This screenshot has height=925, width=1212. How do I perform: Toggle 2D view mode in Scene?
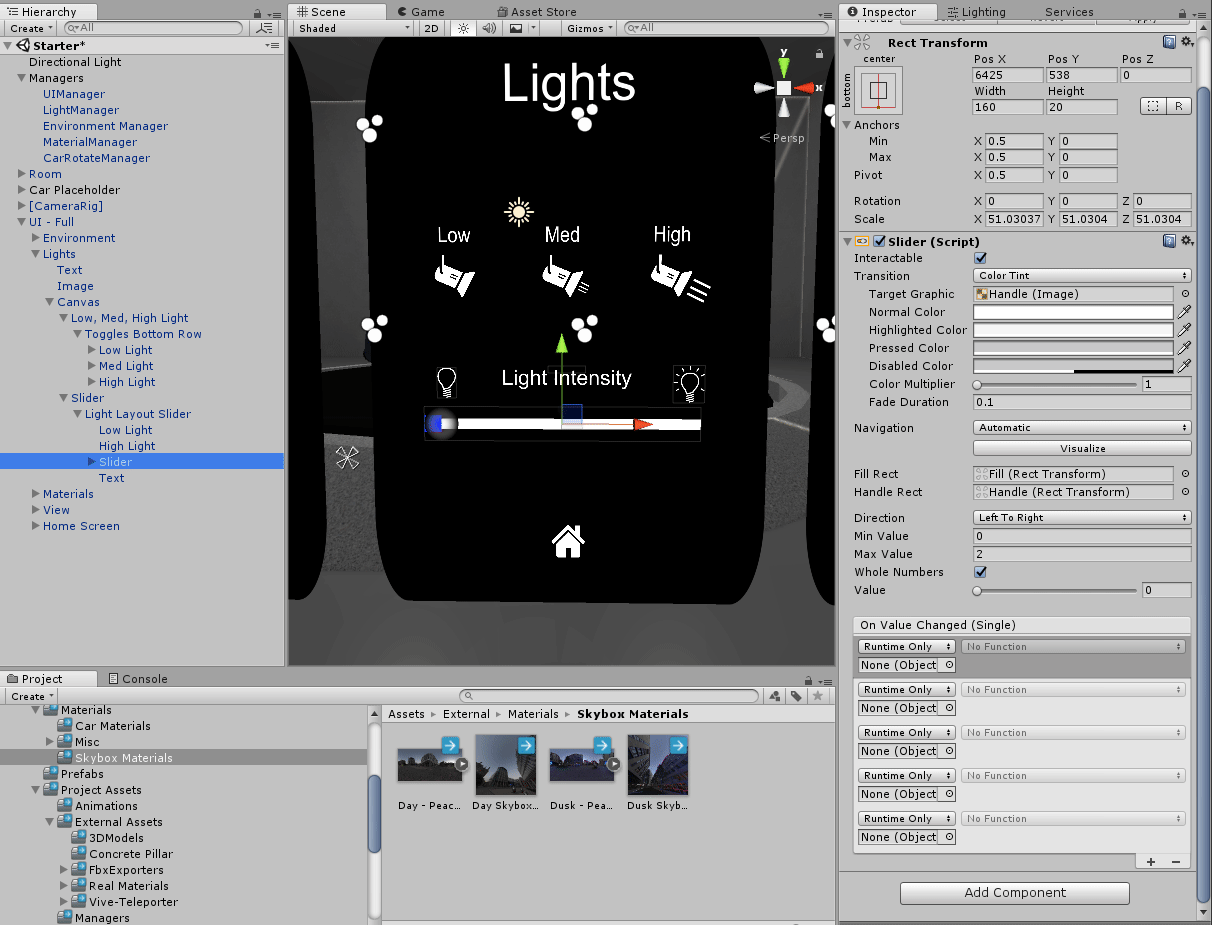click(431, 28)
